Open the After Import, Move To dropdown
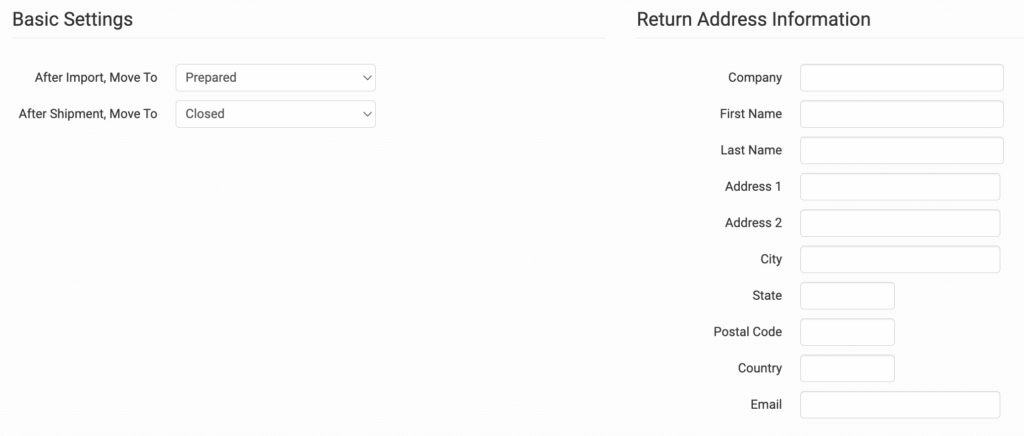 pos(275,77)
